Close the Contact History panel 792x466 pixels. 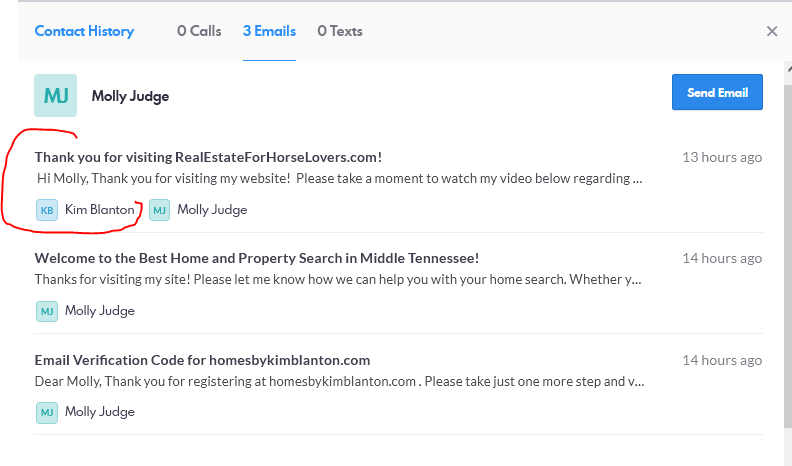pos(772,31)
